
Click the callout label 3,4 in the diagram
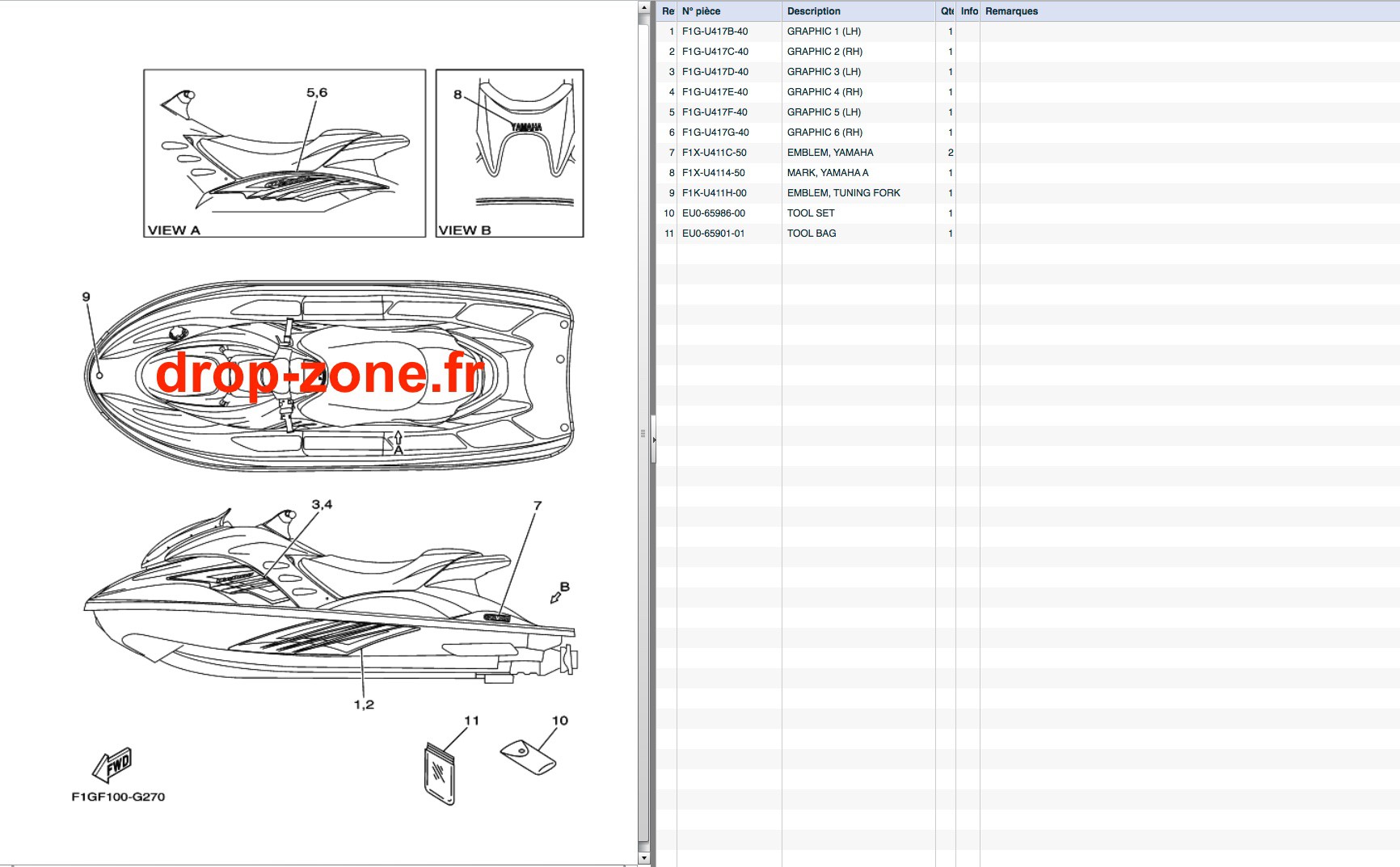(x=322, y=505)
